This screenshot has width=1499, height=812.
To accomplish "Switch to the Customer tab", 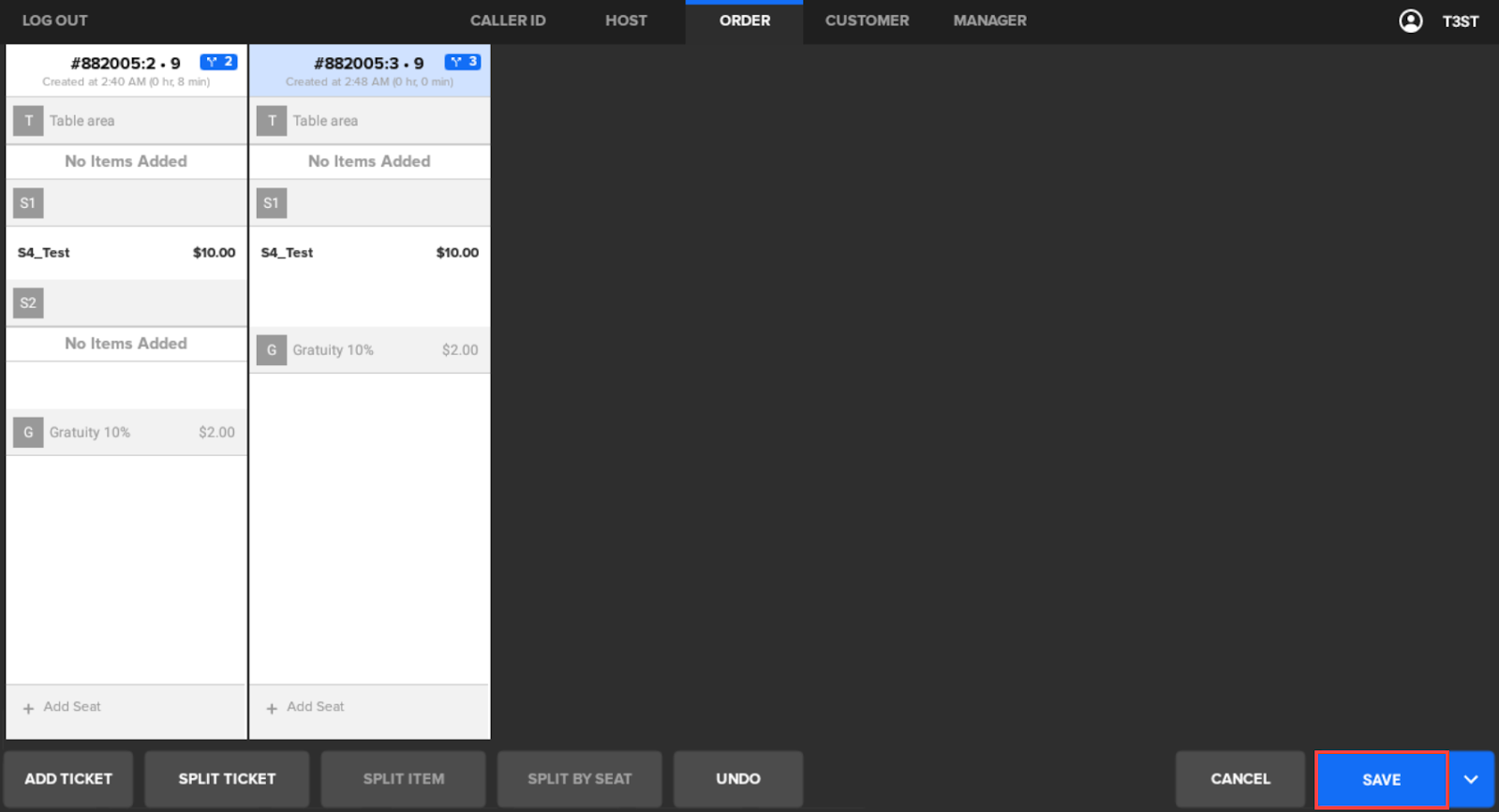I will pos(867,21).
